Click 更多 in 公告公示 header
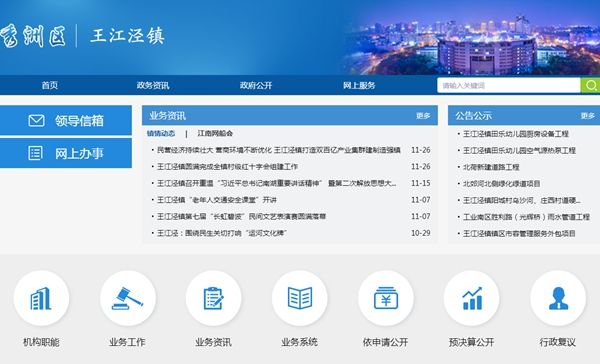Viewport: 600px width, 364px height. coord(588,116)
